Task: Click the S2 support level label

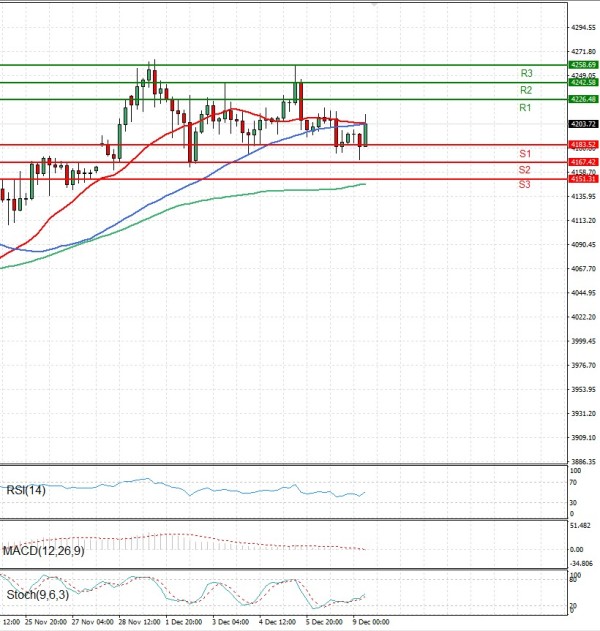Action: pyautogui.click(x=524, y=170)
